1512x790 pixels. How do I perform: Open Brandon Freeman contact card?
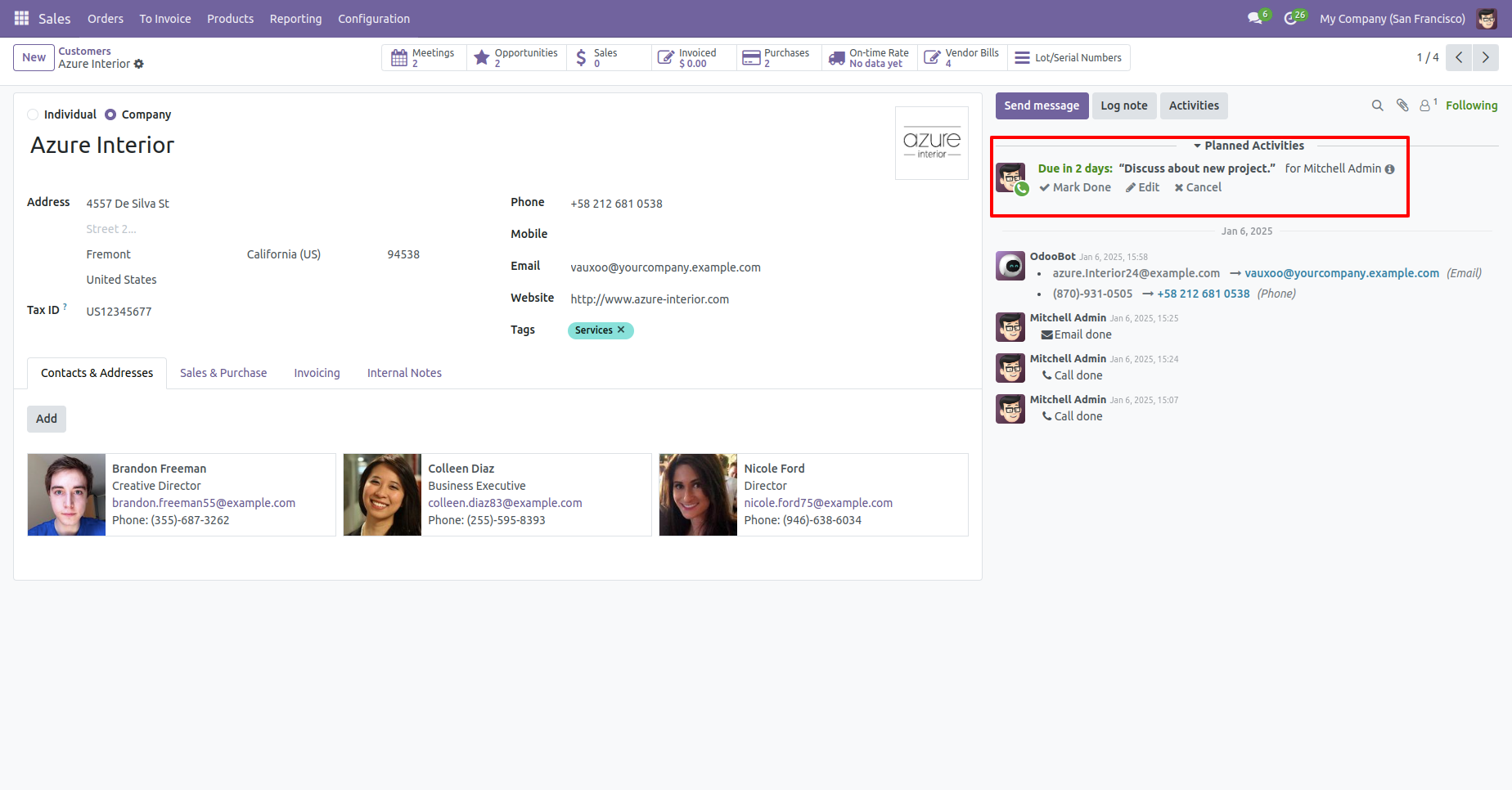click(182, 495)
